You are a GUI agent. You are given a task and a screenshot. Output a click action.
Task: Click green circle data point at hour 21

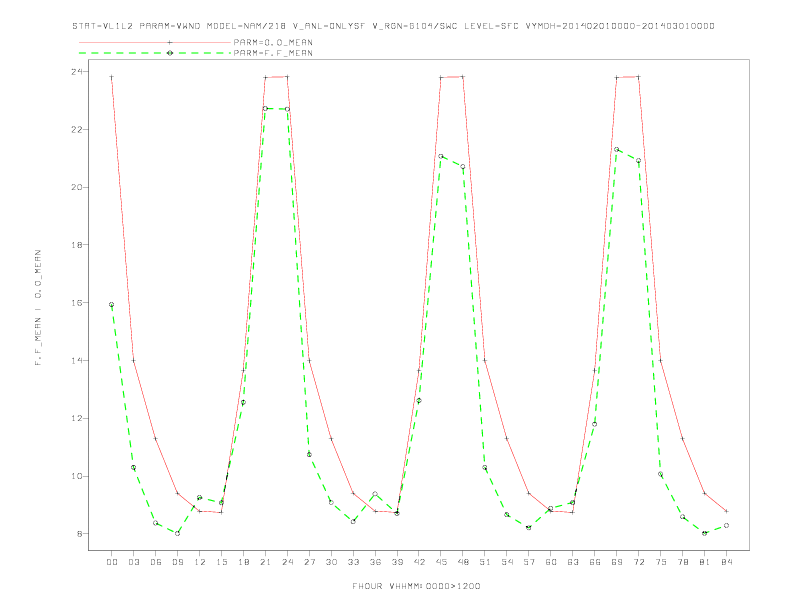coord(265,109)
